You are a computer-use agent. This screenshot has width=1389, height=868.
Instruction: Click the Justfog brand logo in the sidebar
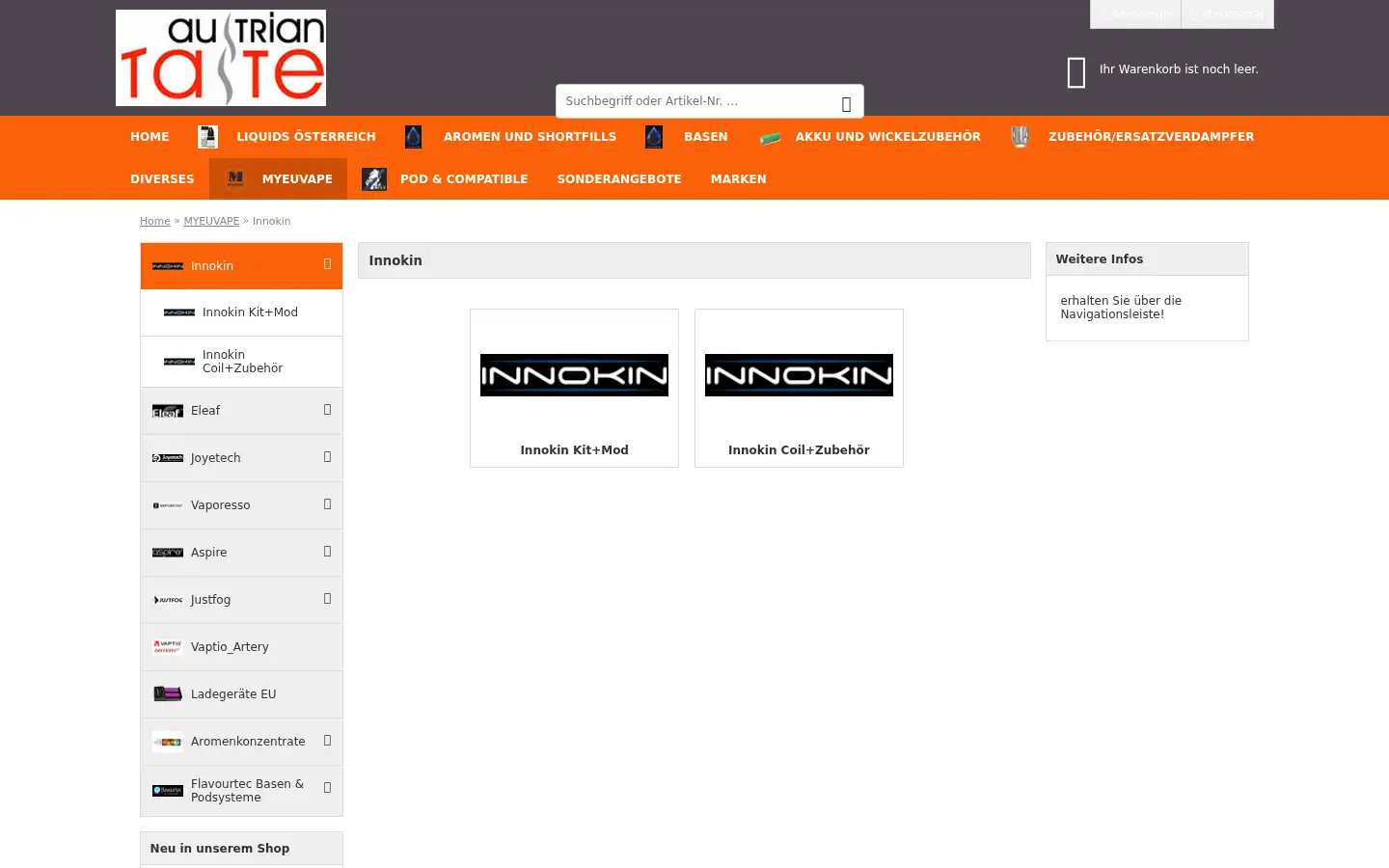(168, 600)
